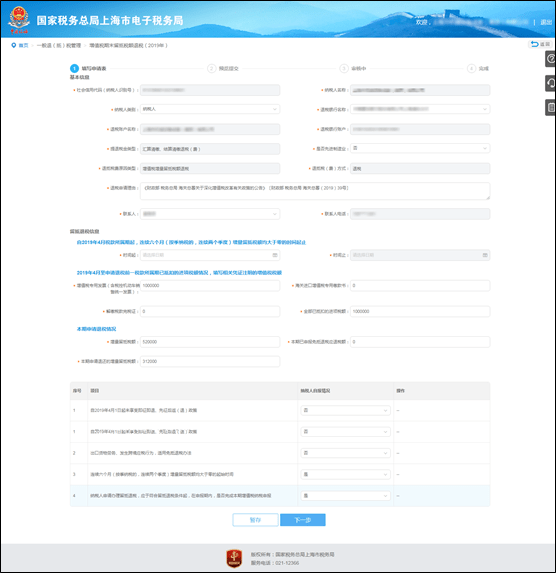The width and height of the screenshot is (556, 573).
Task: Open calendar icon in 时间起 date field
Action: (275, 255)
